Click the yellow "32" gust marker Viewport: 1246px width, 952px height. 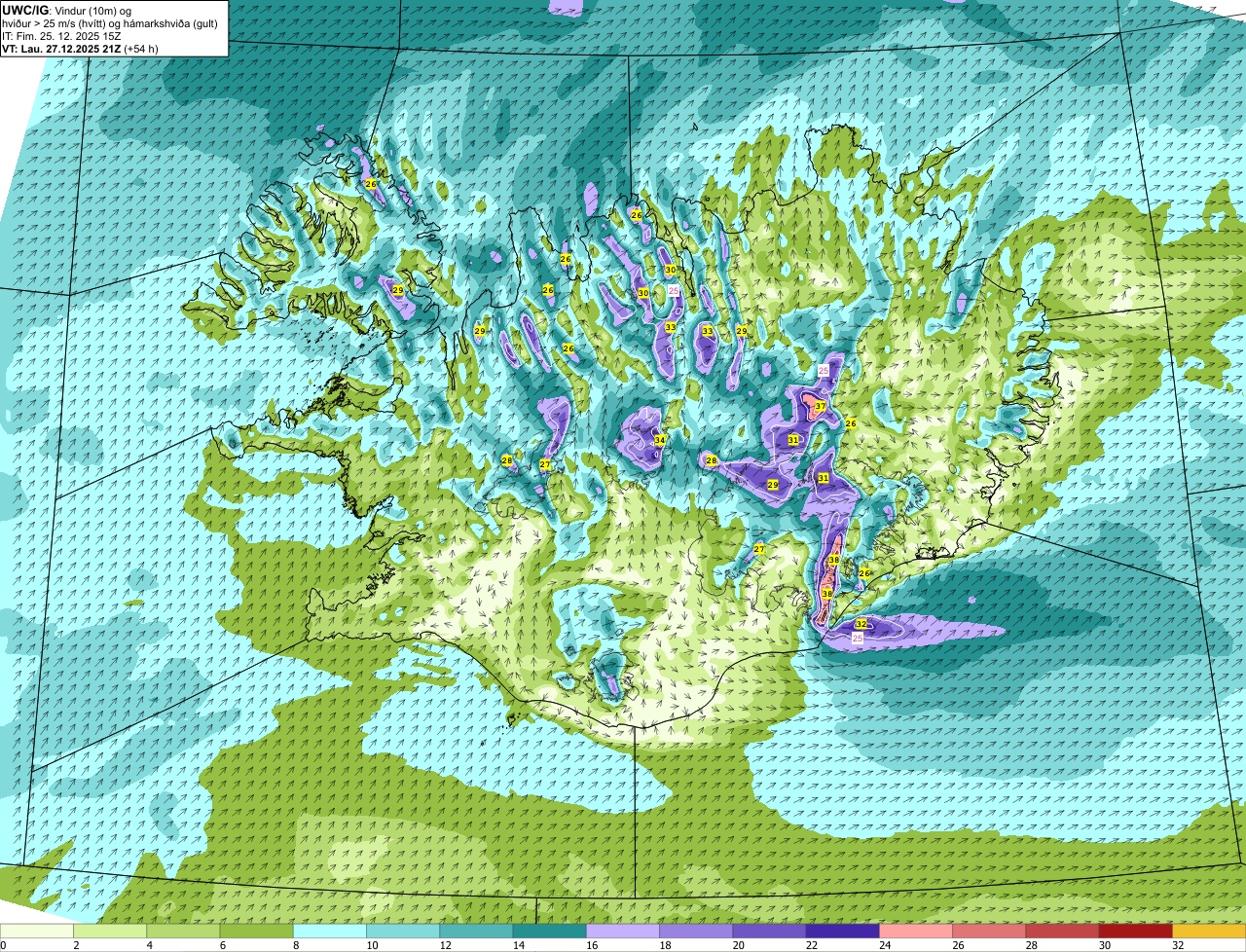(x=861, y=624)
